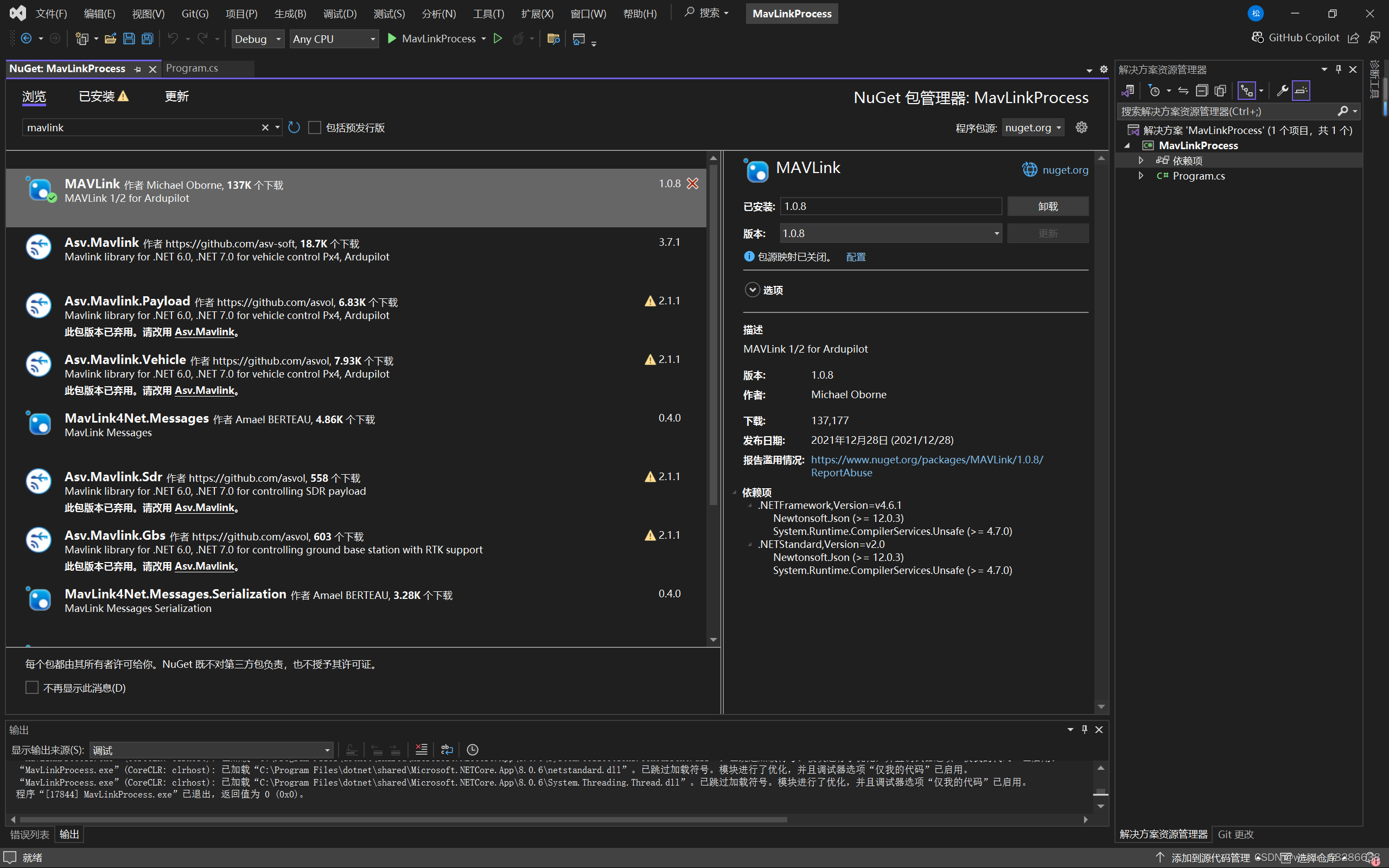Check the don't show this message box
The height and width of the screenshot is (868, 1389).
[32, 688]
